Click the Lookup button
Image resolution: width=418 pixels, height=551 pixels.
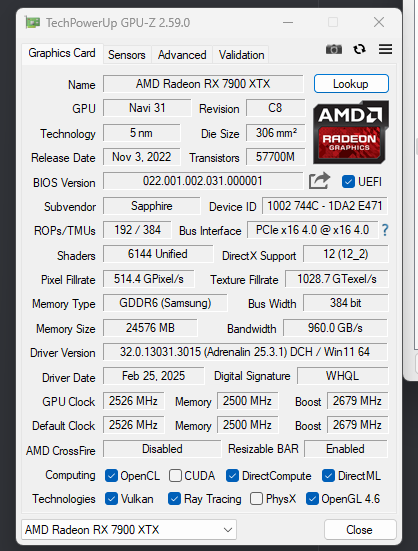tap(351, 84)
